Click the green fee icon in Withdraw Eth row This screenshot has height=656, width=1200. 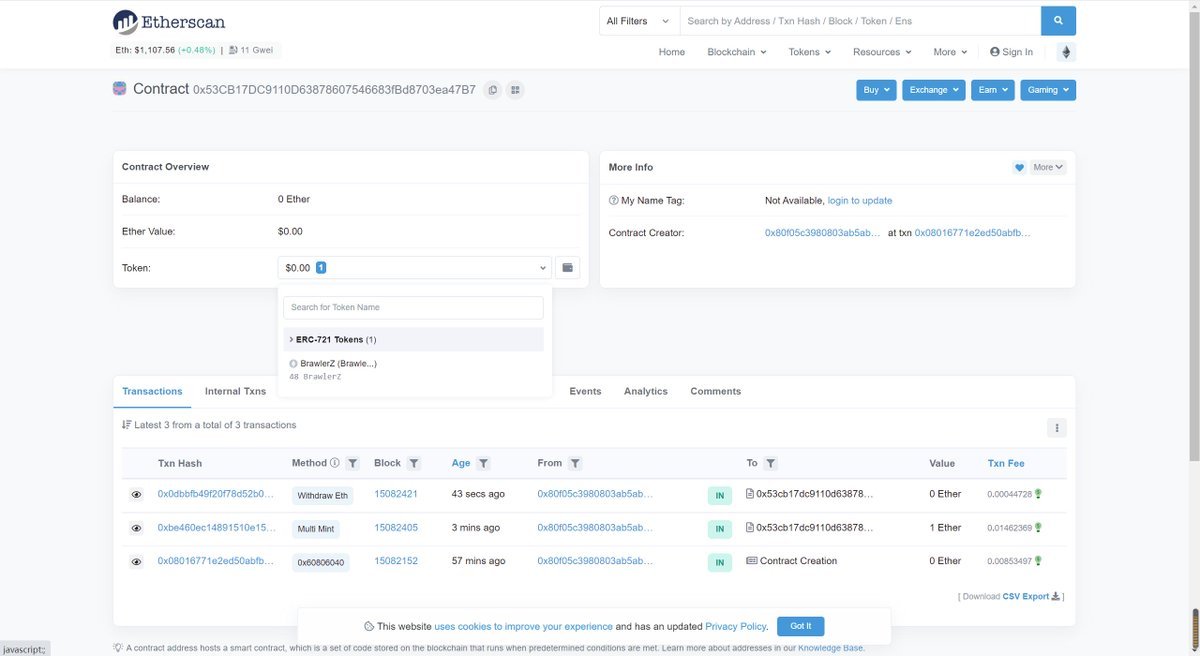click(1038, 494)
